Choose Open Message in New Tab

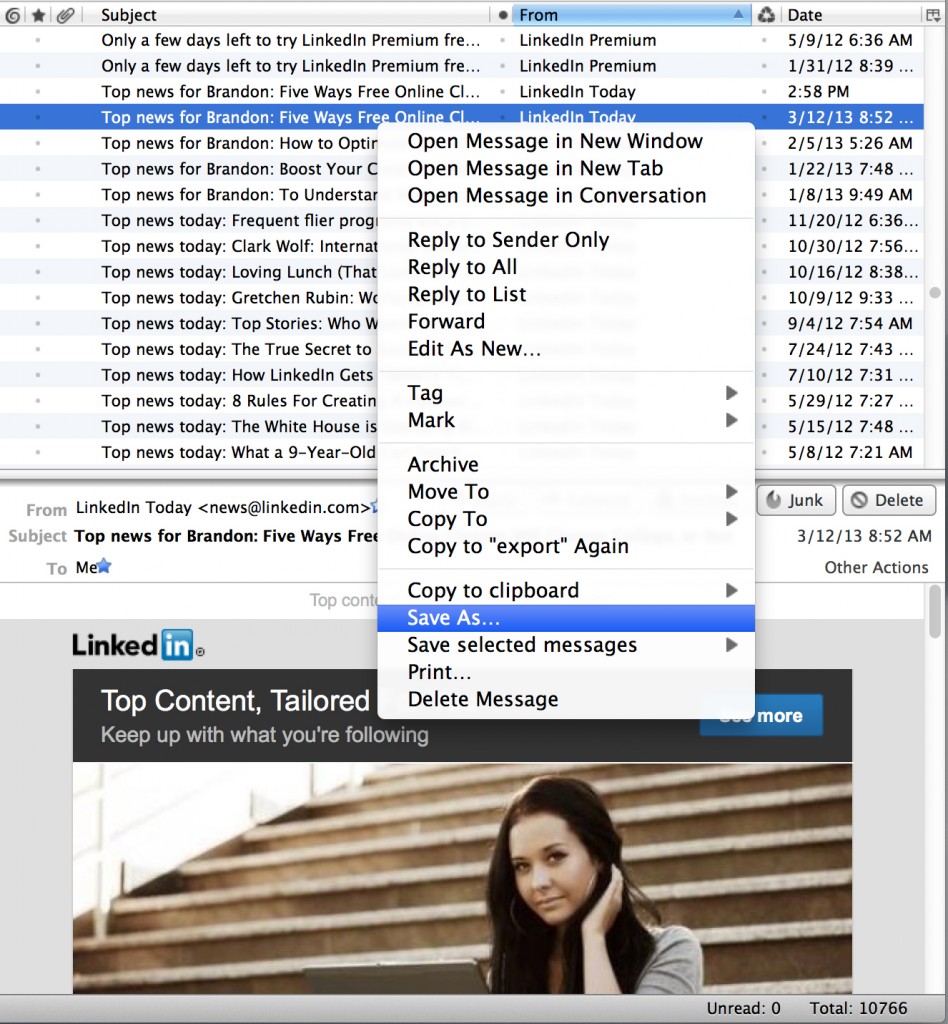pyautogui.click(x=566, y=168)
